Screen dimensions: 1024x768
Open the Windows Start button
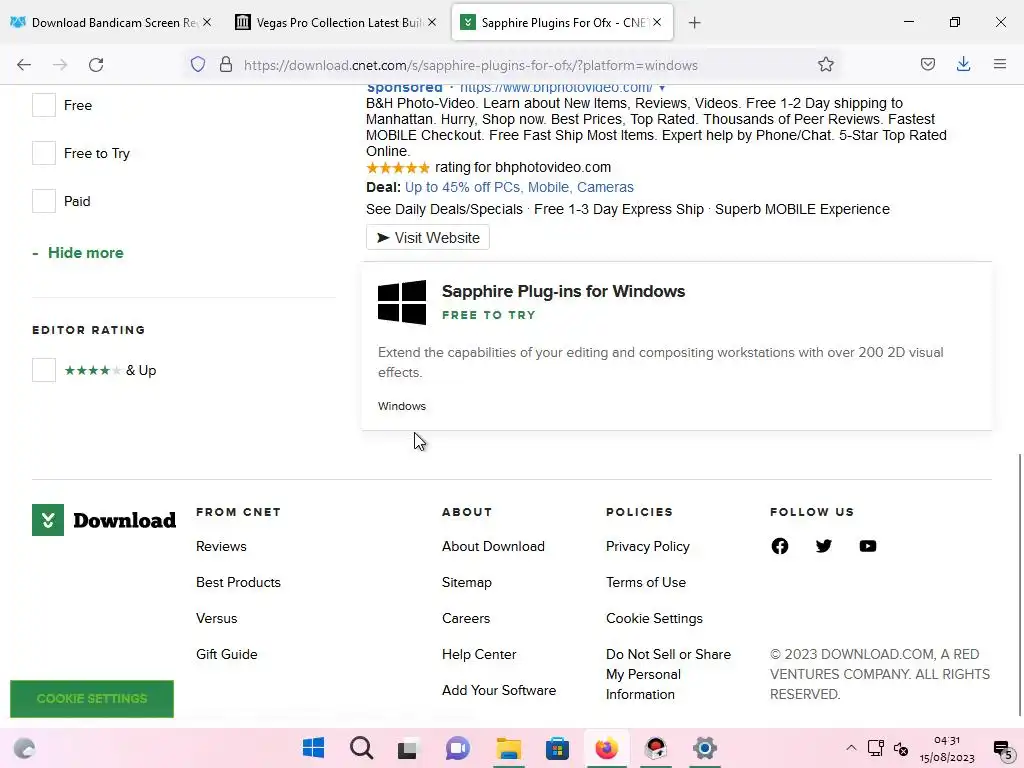click(x=313, y=748)
